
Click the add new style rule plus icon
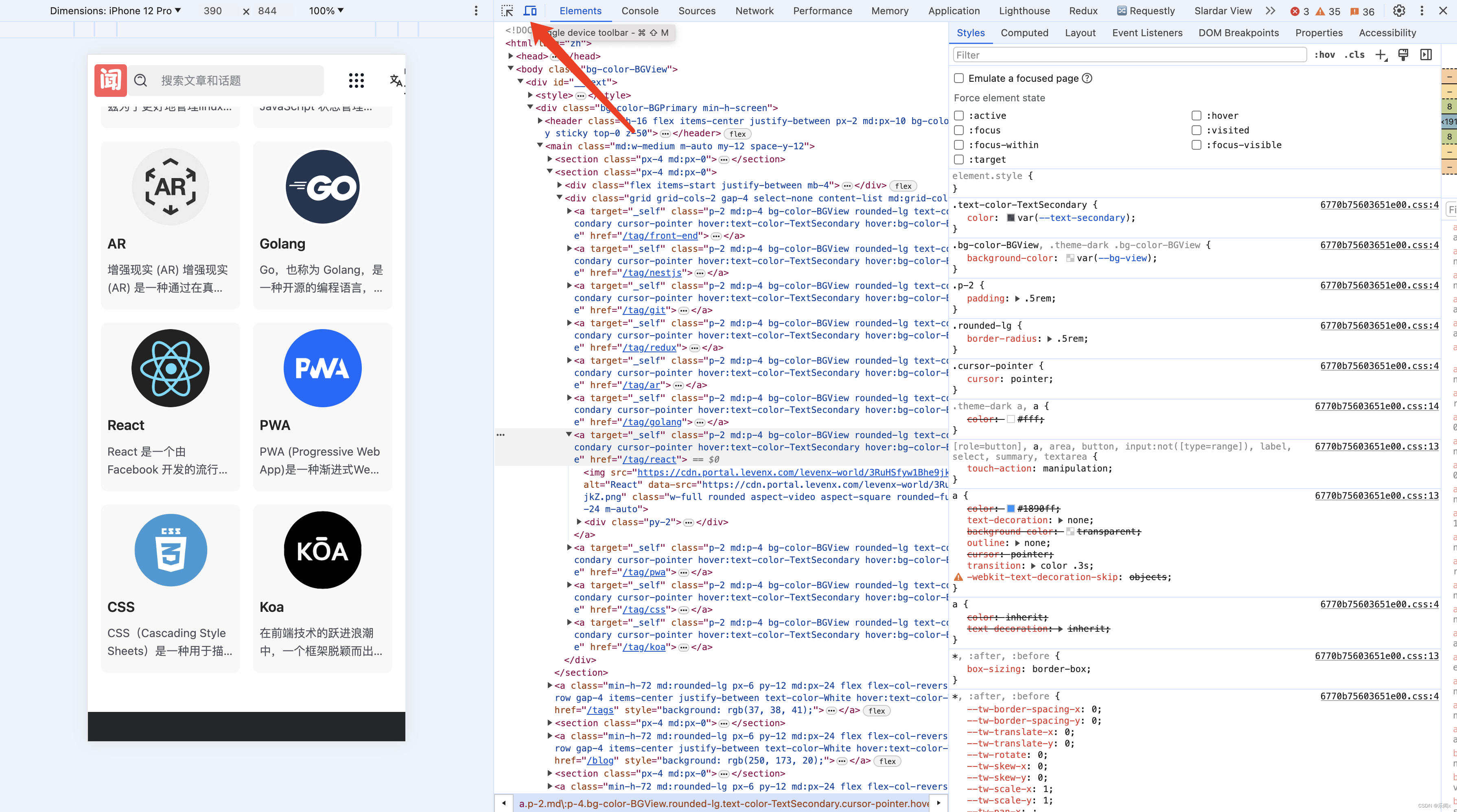1380,55
